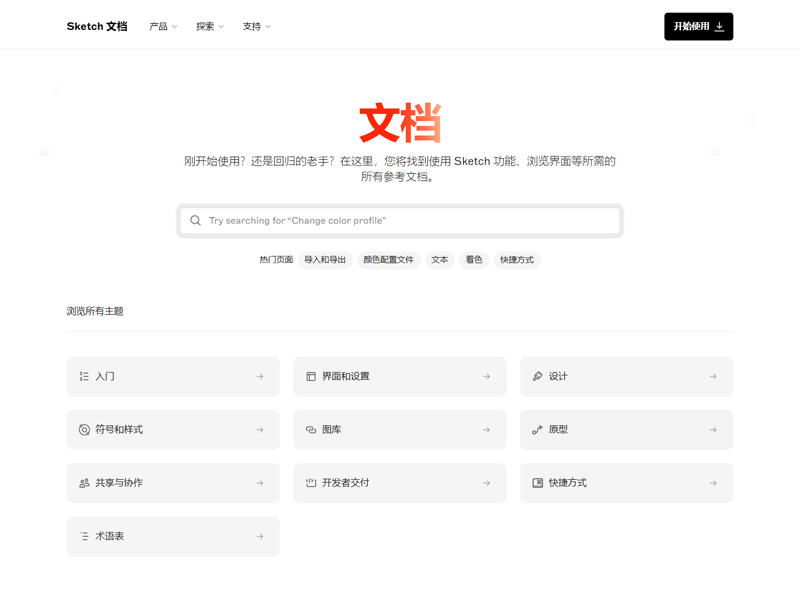Click the search magnifier icon in search bar
Screen dimensions: 800x600
tap(196, 220)
